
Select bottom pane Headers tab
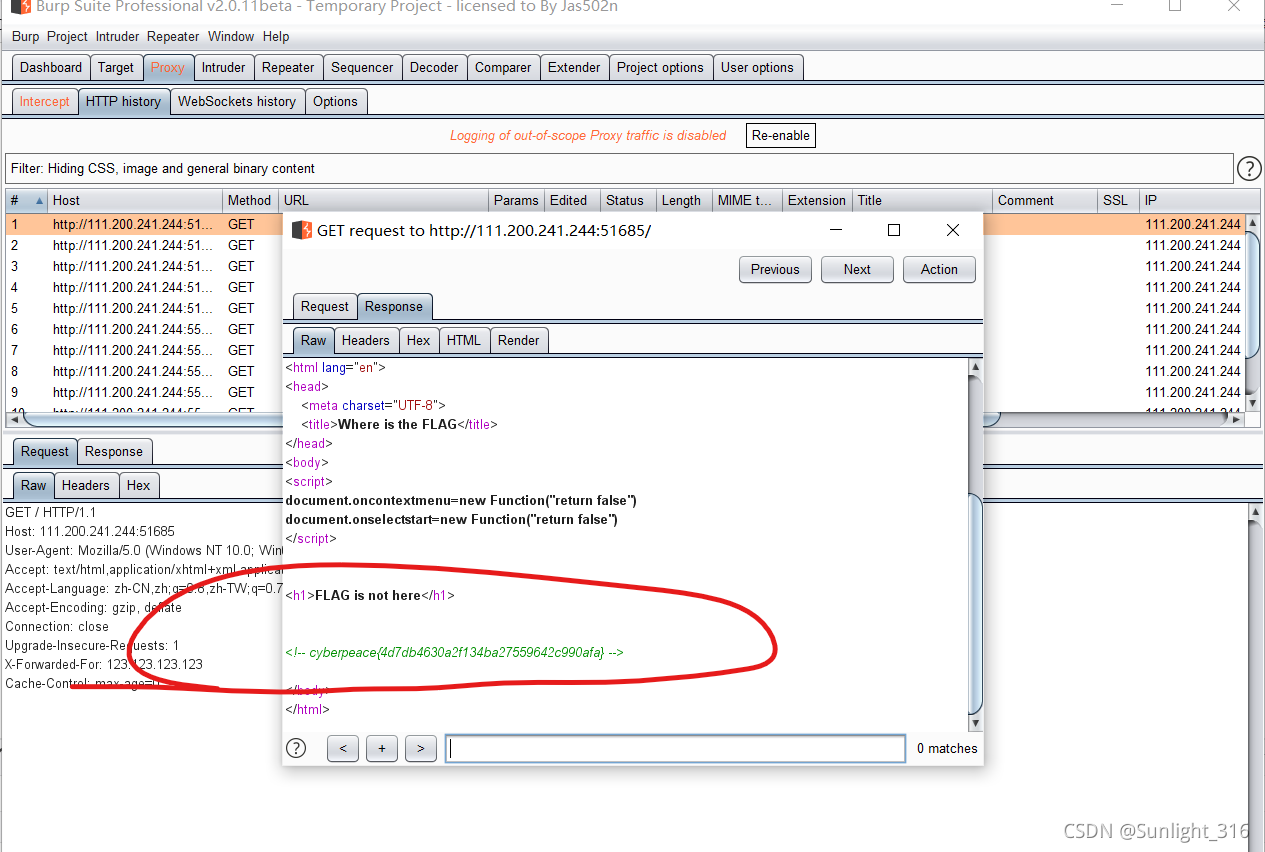pos(86,485)
